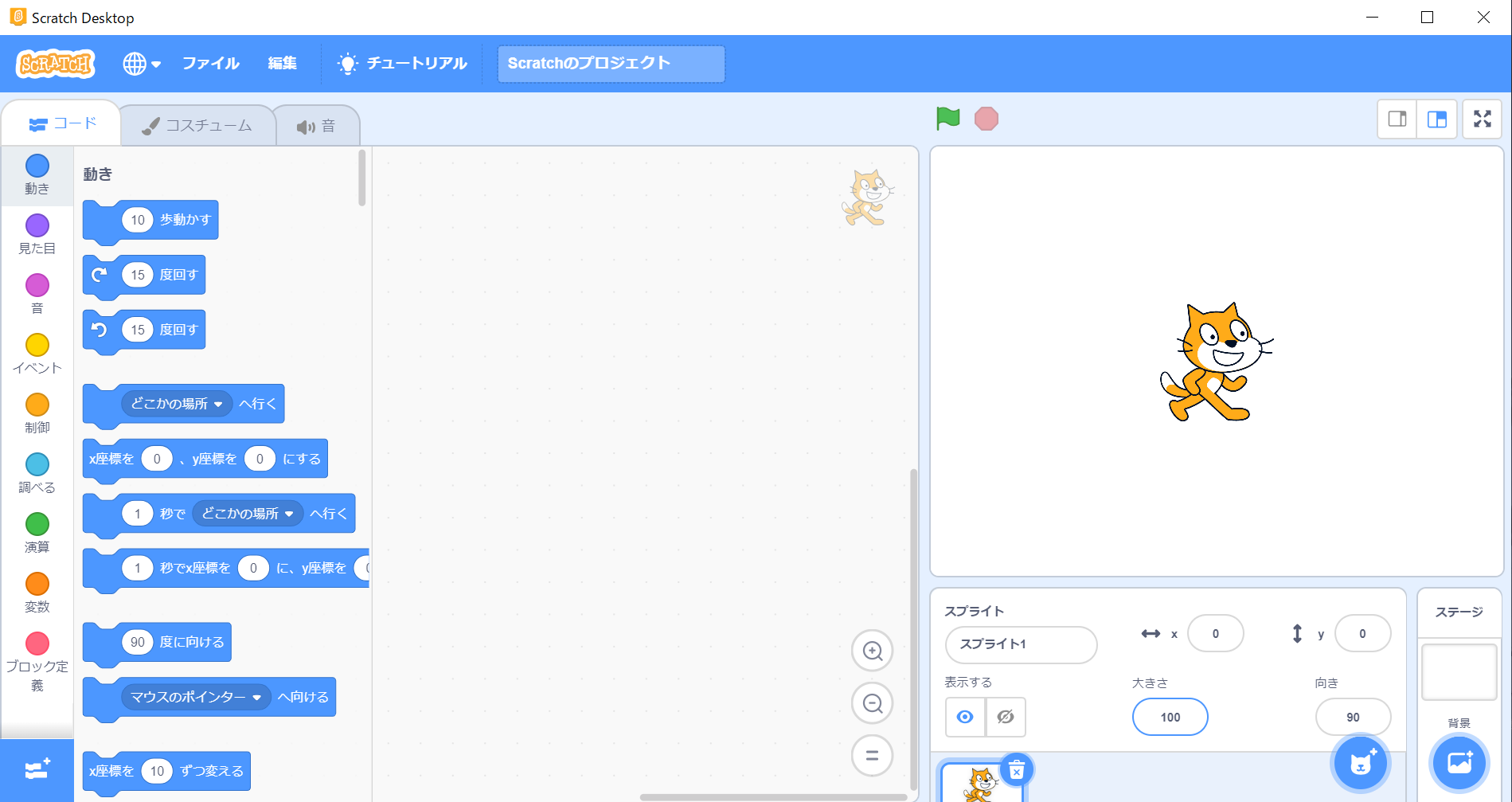Switch to the 音 sound tab
Image resolution: width=1512 pixels, height=802 pixels.
click(x=316, y=127)
